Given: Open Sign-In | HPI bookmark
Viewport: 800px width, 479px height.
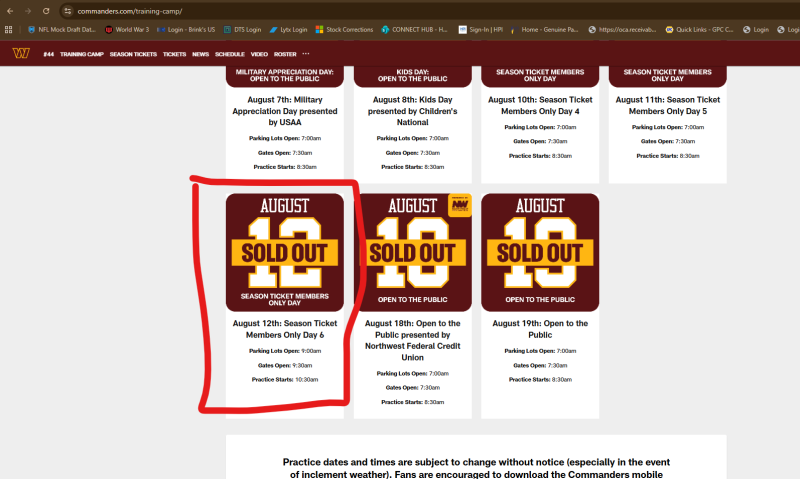Looking at the screenshot, I should [481, 30].
